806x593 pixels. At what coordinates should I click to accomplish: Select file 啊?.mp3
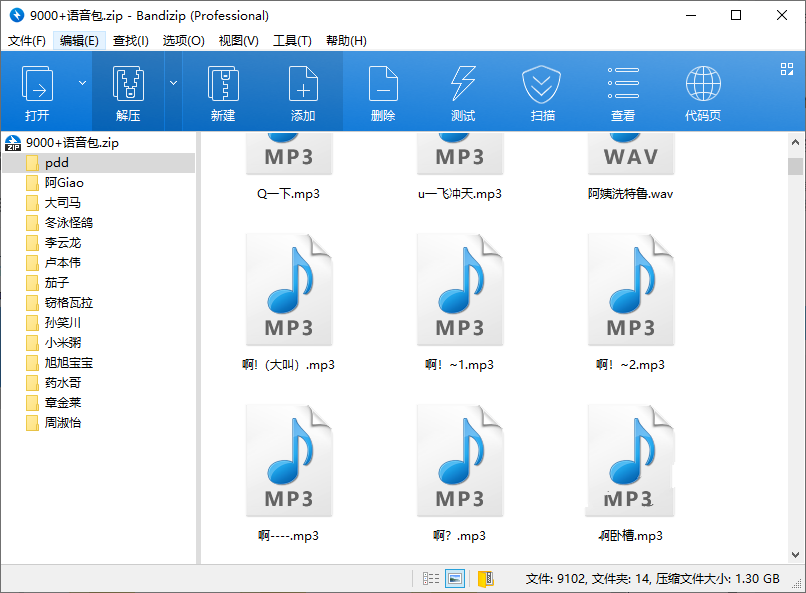(460, 474)
